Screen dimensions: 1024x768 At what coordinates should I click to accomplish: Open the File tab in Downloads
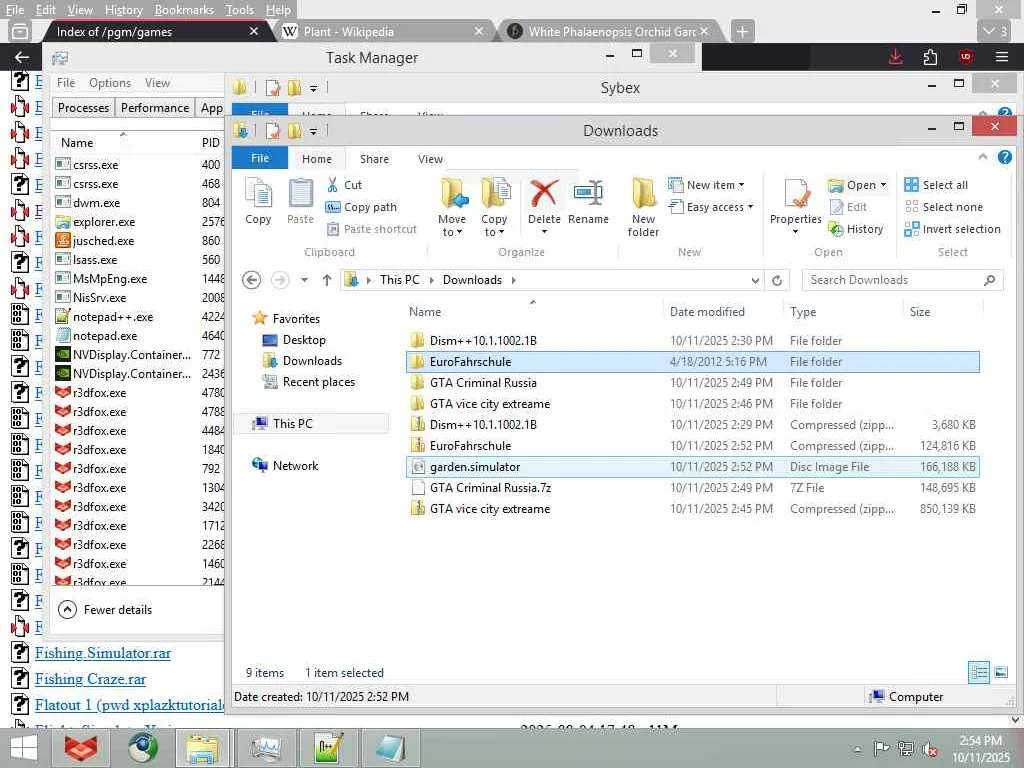coord(260,159)
